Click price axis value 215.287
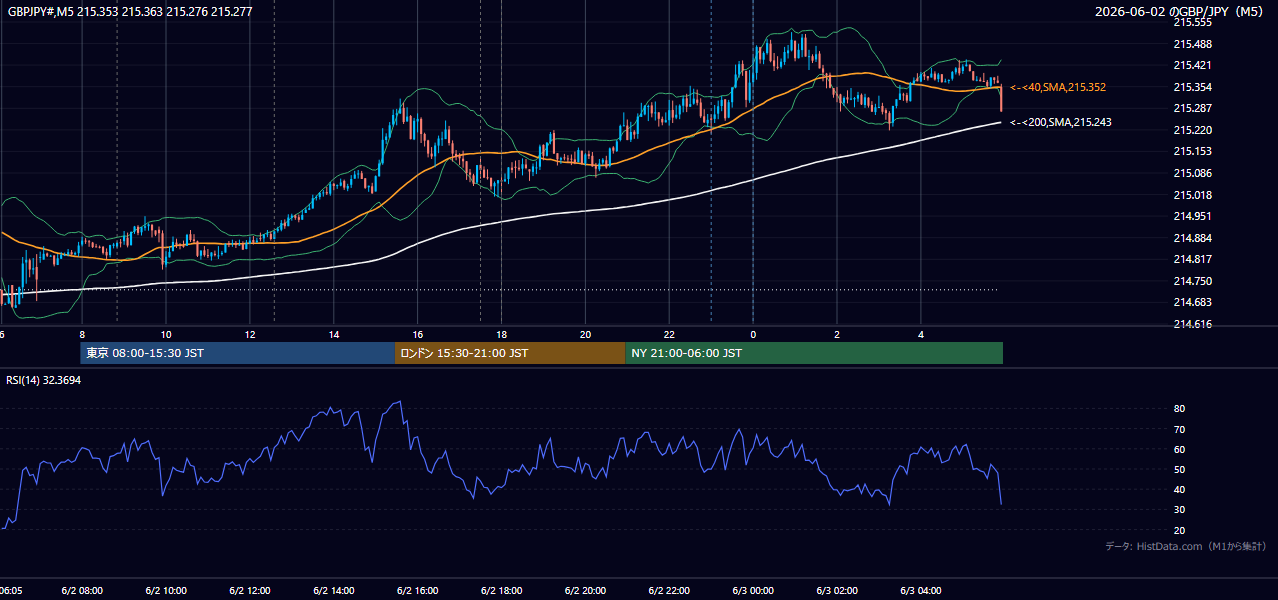 click(x=1192, y=108)
